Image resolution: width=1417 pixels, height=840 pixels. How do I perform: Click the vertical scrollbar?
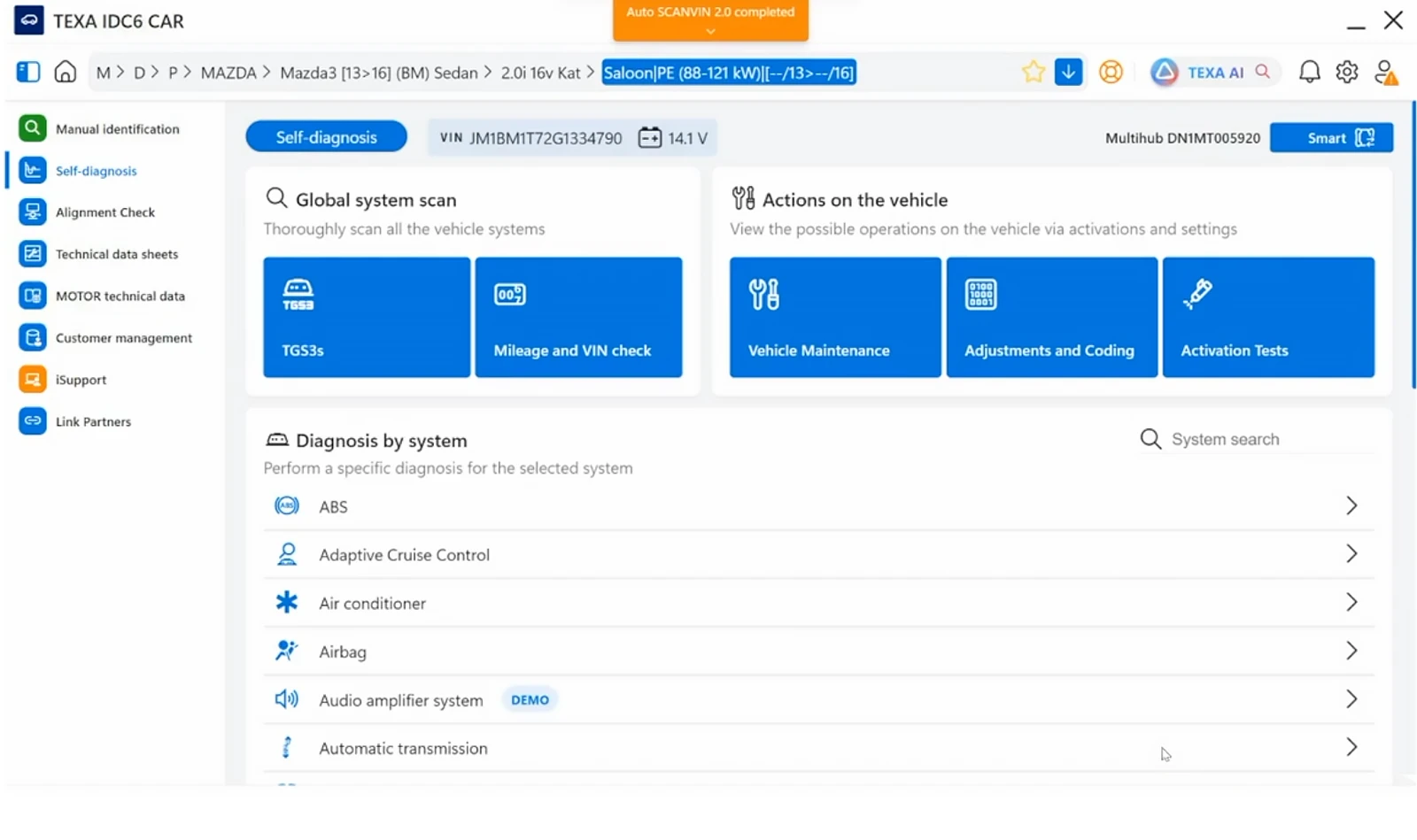click(x=1413, y=245)
